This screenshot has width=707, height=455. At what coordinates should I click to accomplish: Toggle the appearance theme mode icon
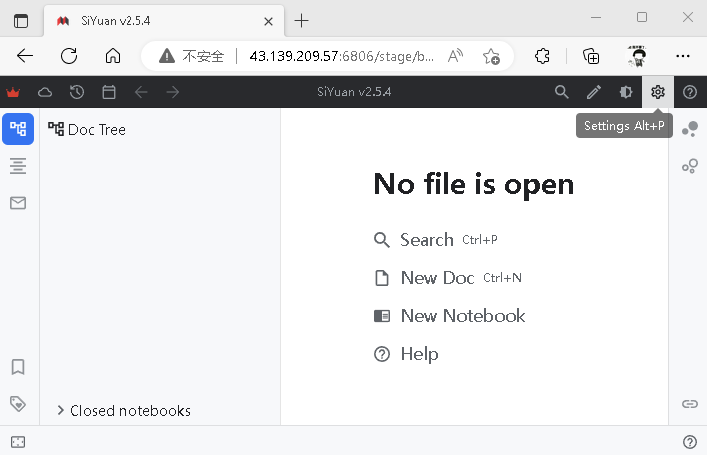pyautogui.click(x=625, y=92)
